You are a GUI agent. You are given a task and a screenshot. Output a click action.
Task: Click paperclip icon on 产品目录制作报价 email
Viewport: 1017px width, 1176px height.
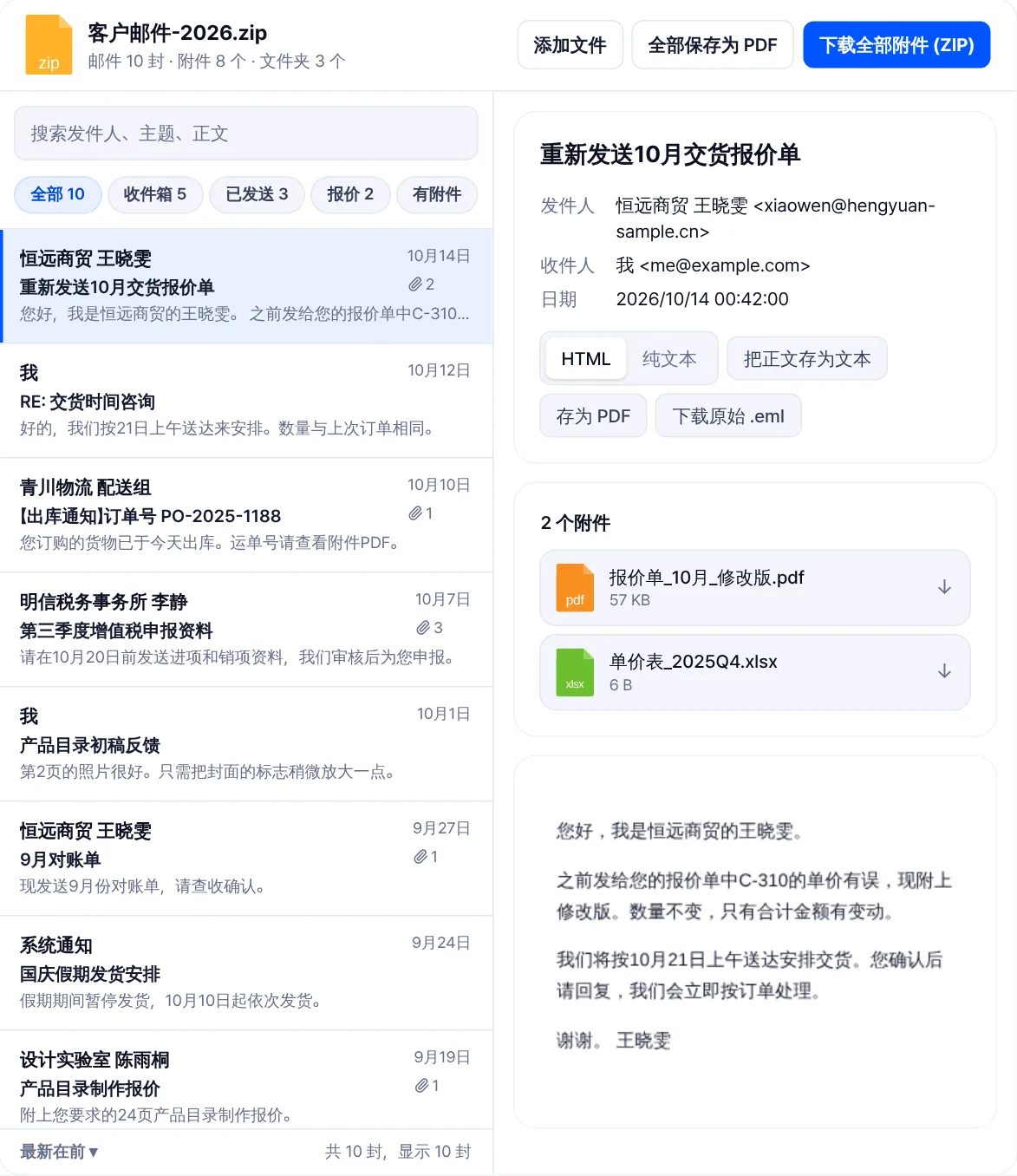pos(421,1086)
